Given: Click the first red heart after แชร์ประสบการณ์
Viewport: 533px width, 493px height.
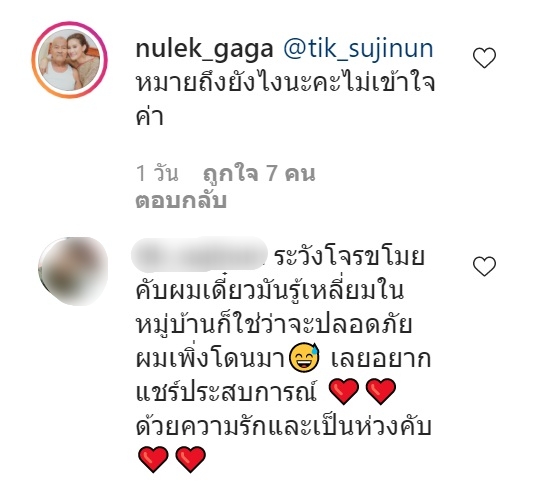Looking at the screenshot, I should click(x=344, y=391).
